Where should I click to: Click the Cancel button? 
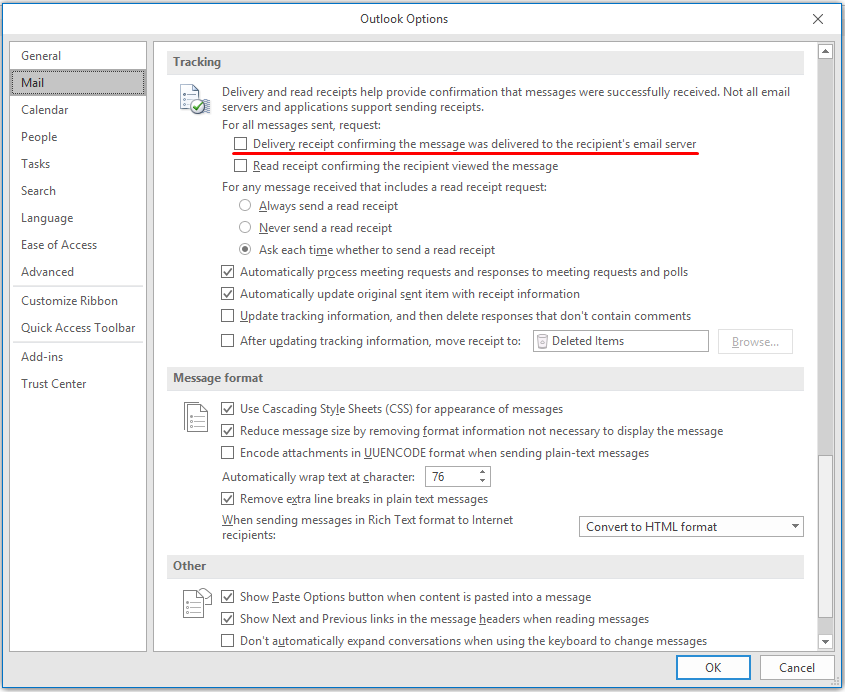coord(796,668)
